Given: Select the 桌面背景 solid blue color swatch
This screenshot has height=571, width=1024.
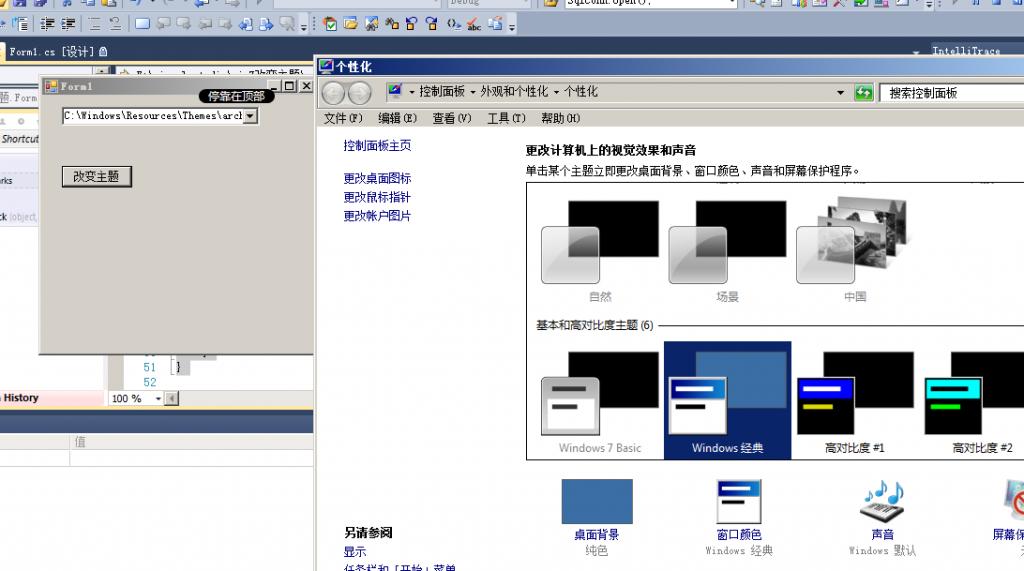Looking at the screenshot, I should pos(596,502).
